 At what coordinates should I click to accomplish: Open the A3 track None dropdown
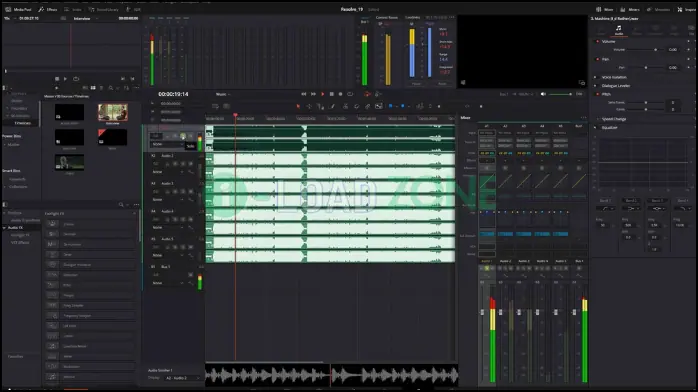coord(168,200)
